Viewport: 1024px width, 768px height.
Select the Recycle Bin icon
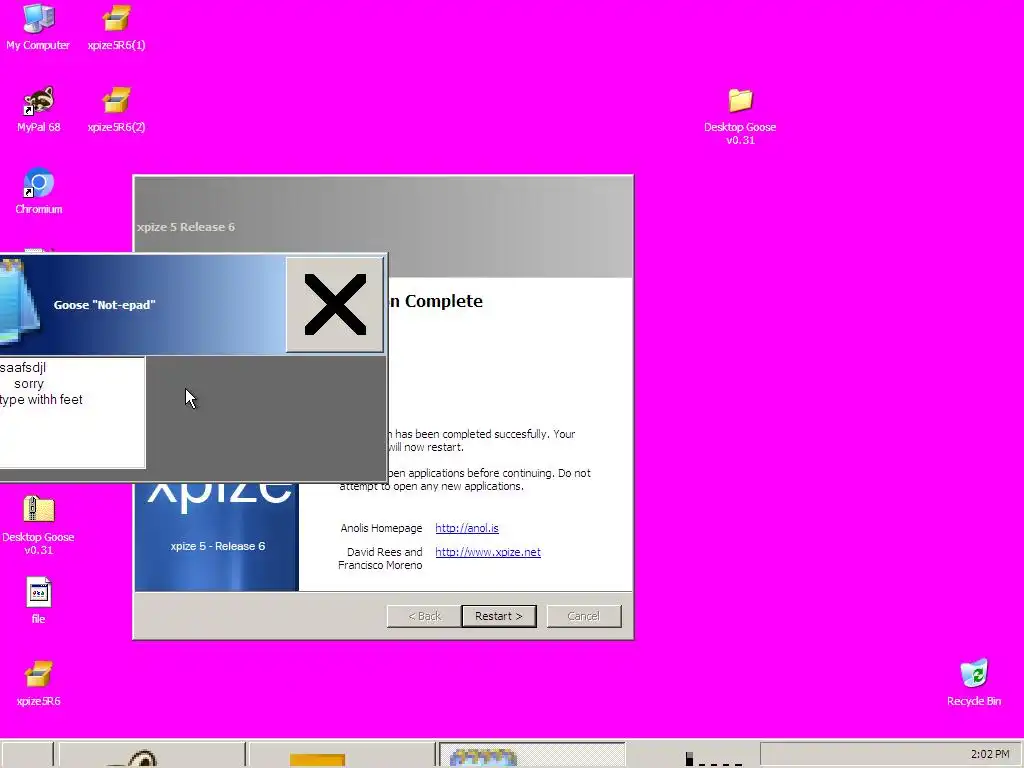click(974, 683)
